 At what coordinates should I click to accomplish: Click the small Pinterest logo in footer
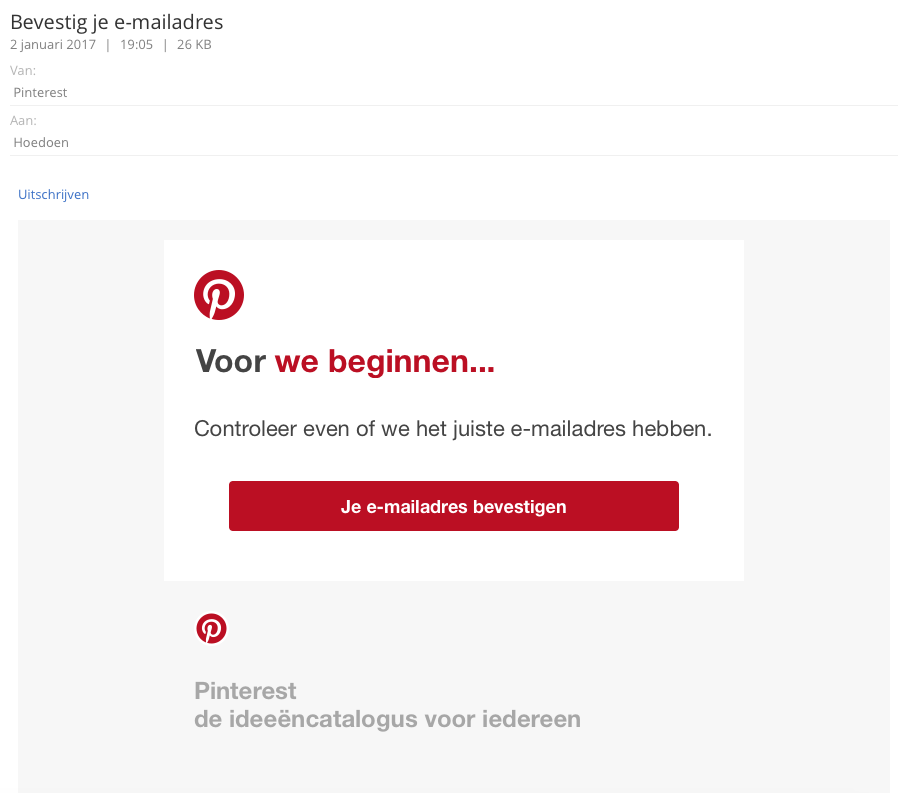coord(211,629)
